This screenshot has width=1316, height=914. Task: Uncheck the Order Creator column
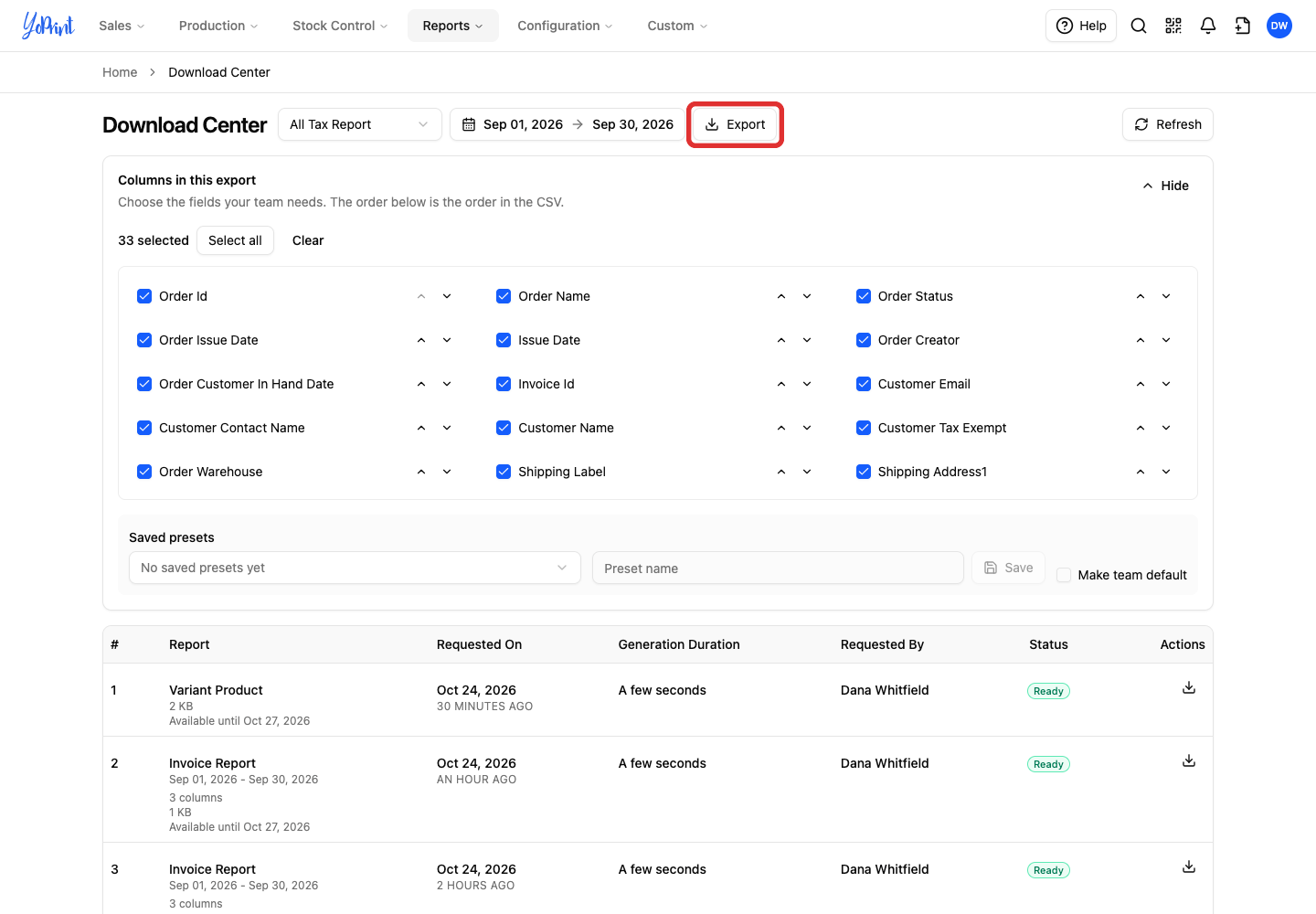click(x=864, y=340)
